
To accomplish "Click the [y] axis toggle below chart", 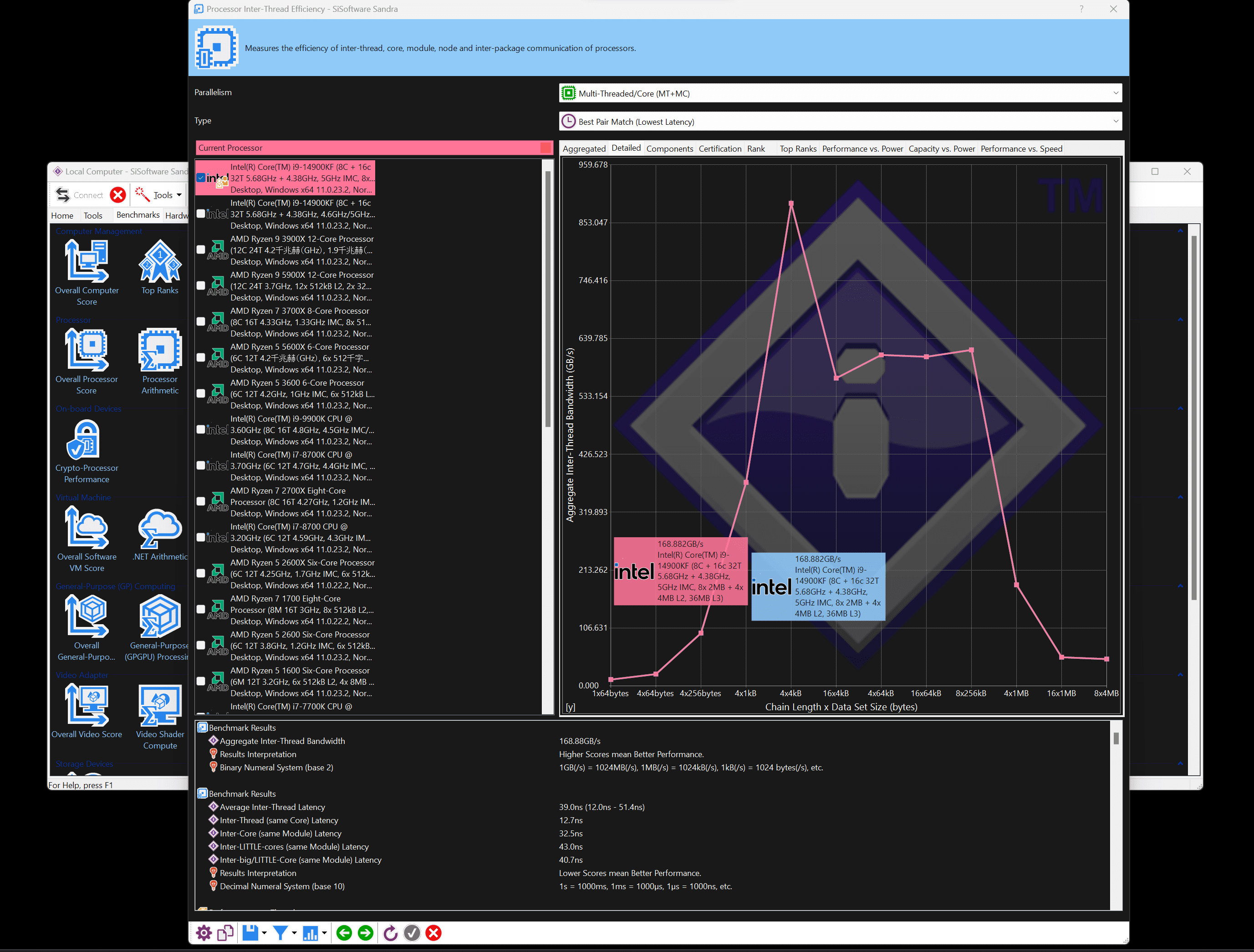I will point(570,707).
